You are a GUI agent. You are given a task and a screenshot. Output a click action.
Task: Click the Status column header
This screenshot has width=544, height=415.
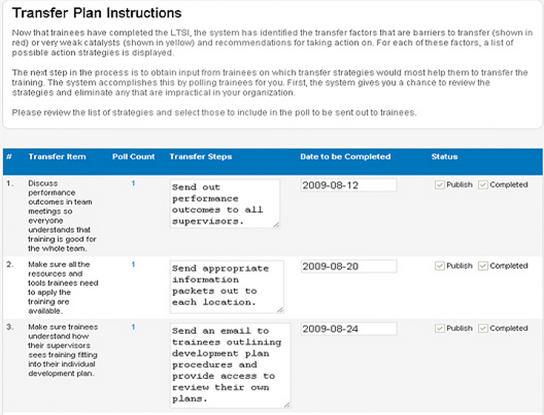pos(444,156)
